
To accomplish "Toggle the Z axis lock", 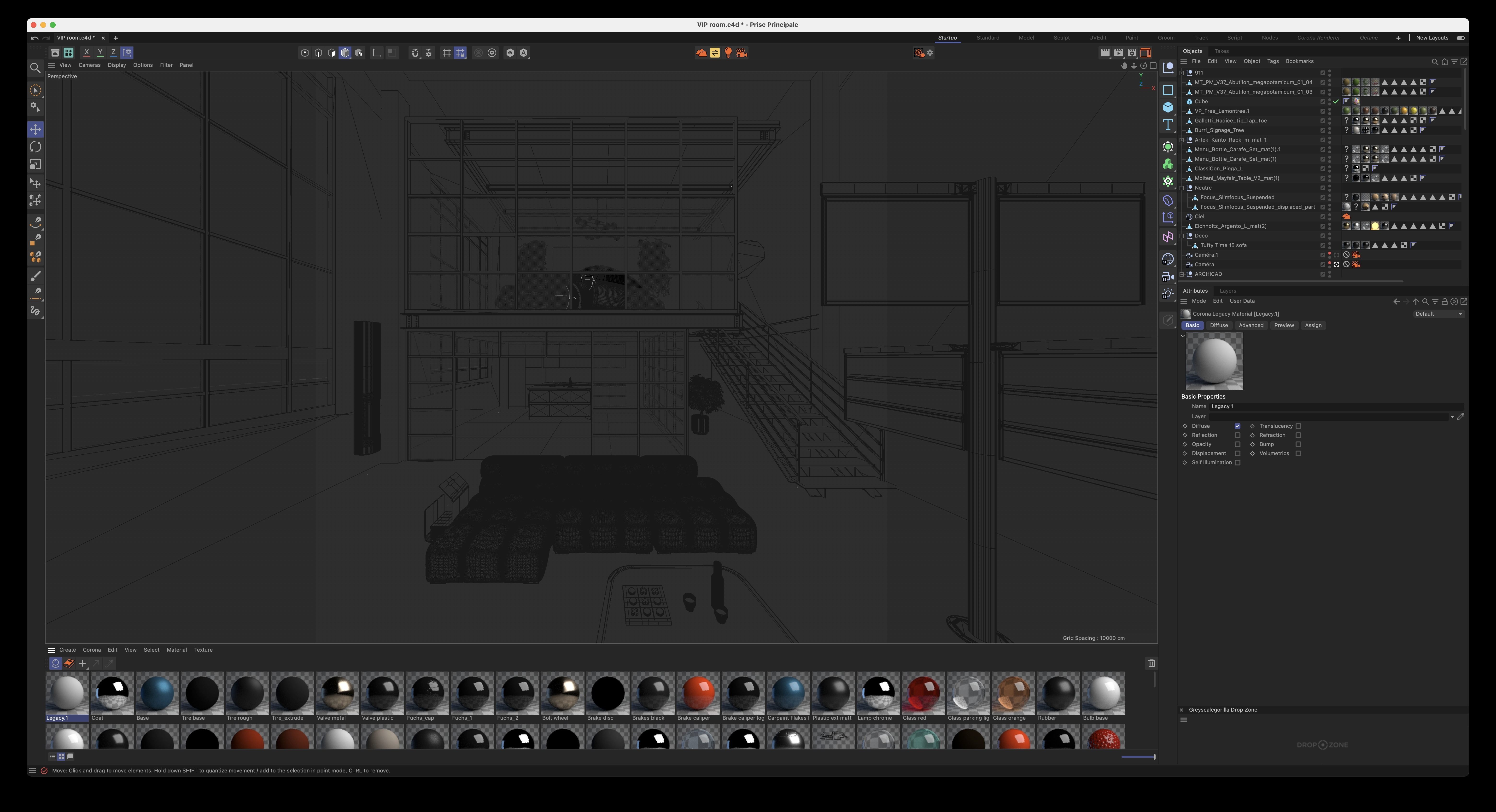I will [113, 52].
